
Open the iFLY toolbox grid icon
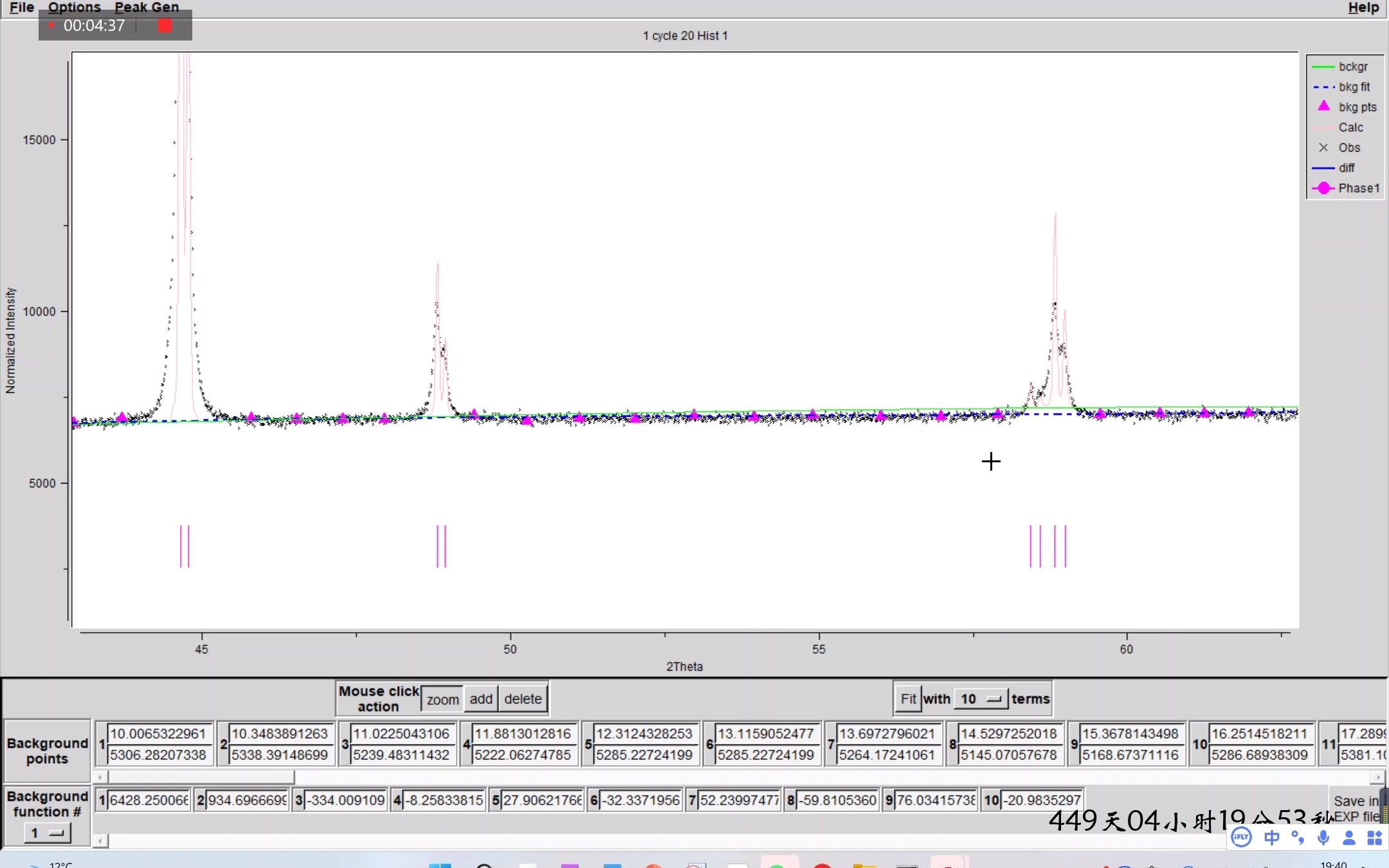[1375, 837]
